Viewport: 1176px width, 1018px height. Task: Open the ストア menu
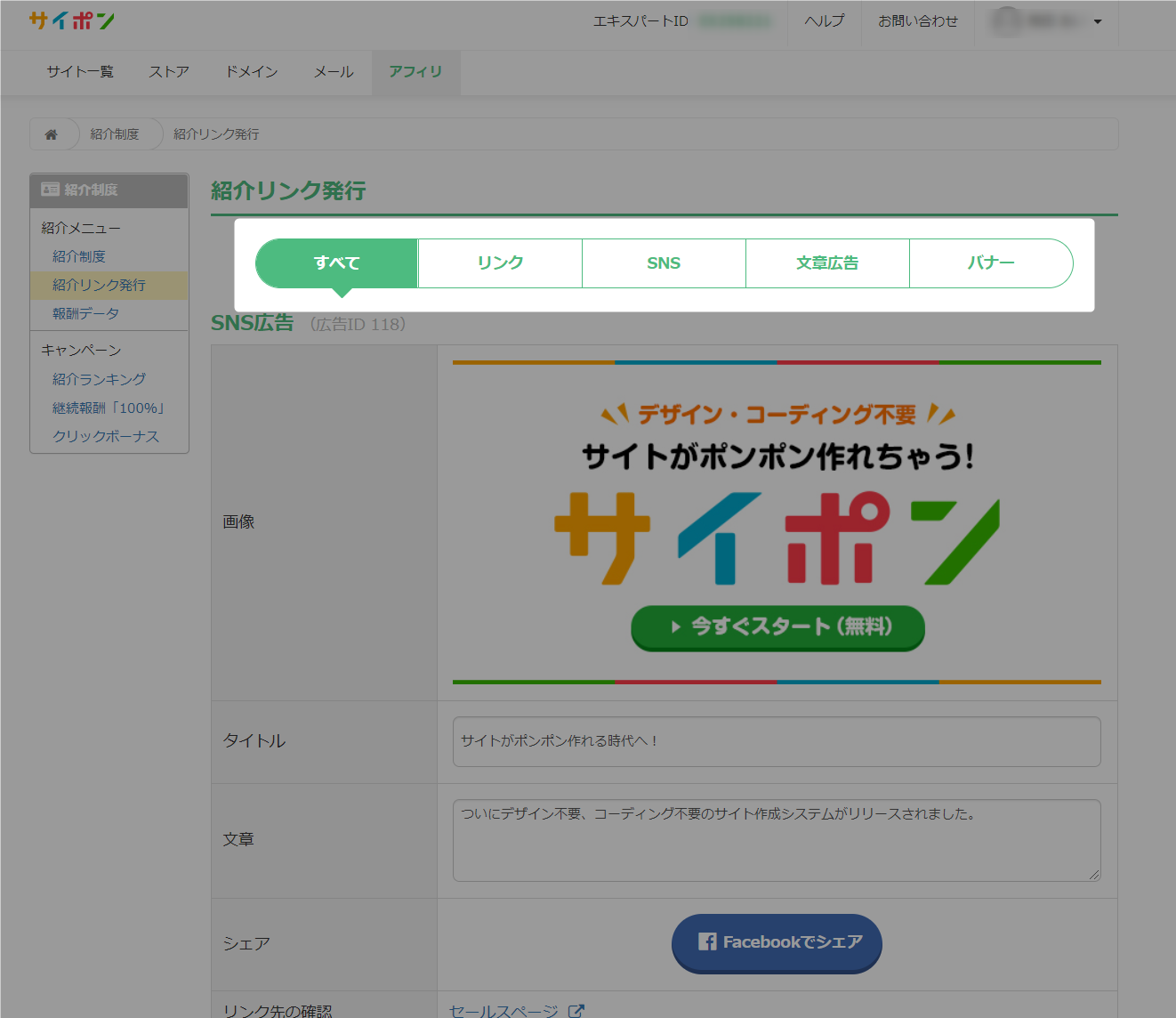(x=169, y=72)
